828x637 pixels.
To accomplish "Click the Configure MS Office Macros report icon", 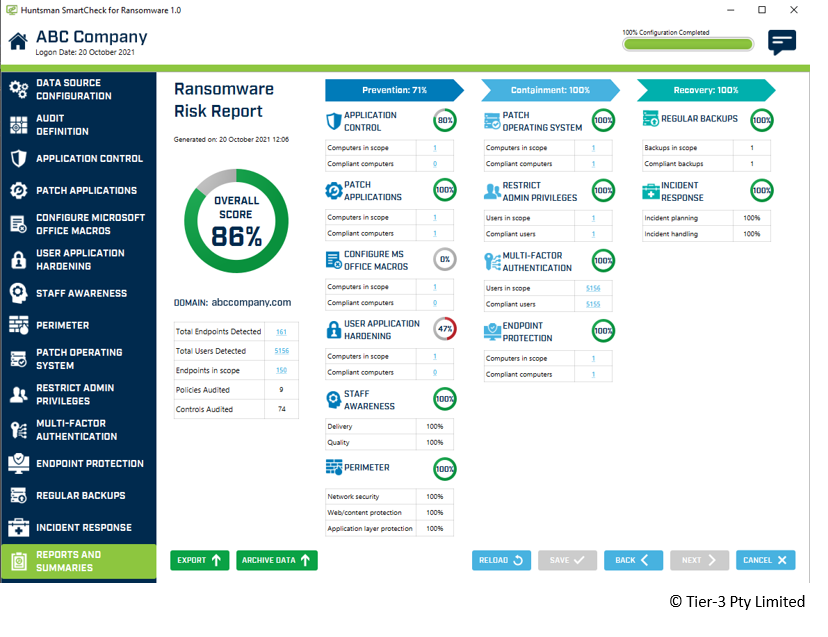I will (x=334, y=260).
